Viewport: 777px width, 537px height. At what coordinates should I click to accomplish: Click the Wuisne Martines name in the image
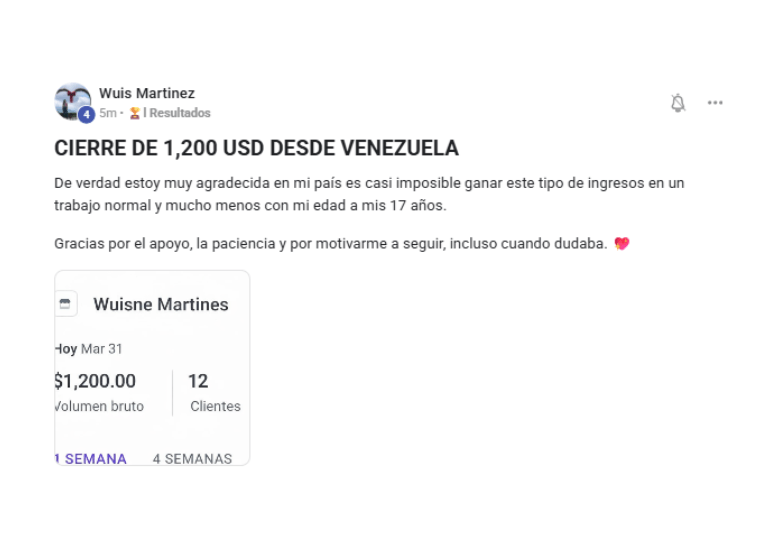[x=161, y=304]
